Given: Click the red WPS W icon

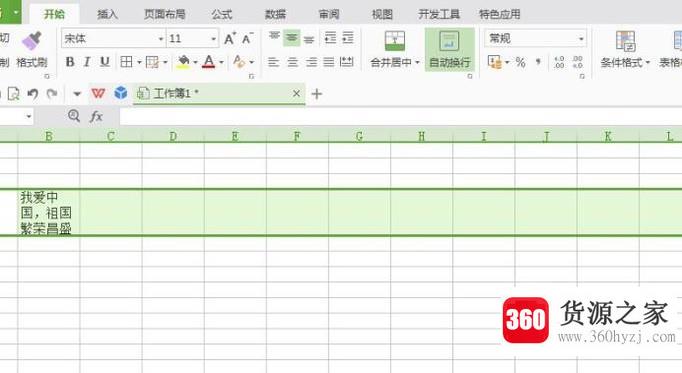Looking at the screenshot, I should [x=98, y=93].
